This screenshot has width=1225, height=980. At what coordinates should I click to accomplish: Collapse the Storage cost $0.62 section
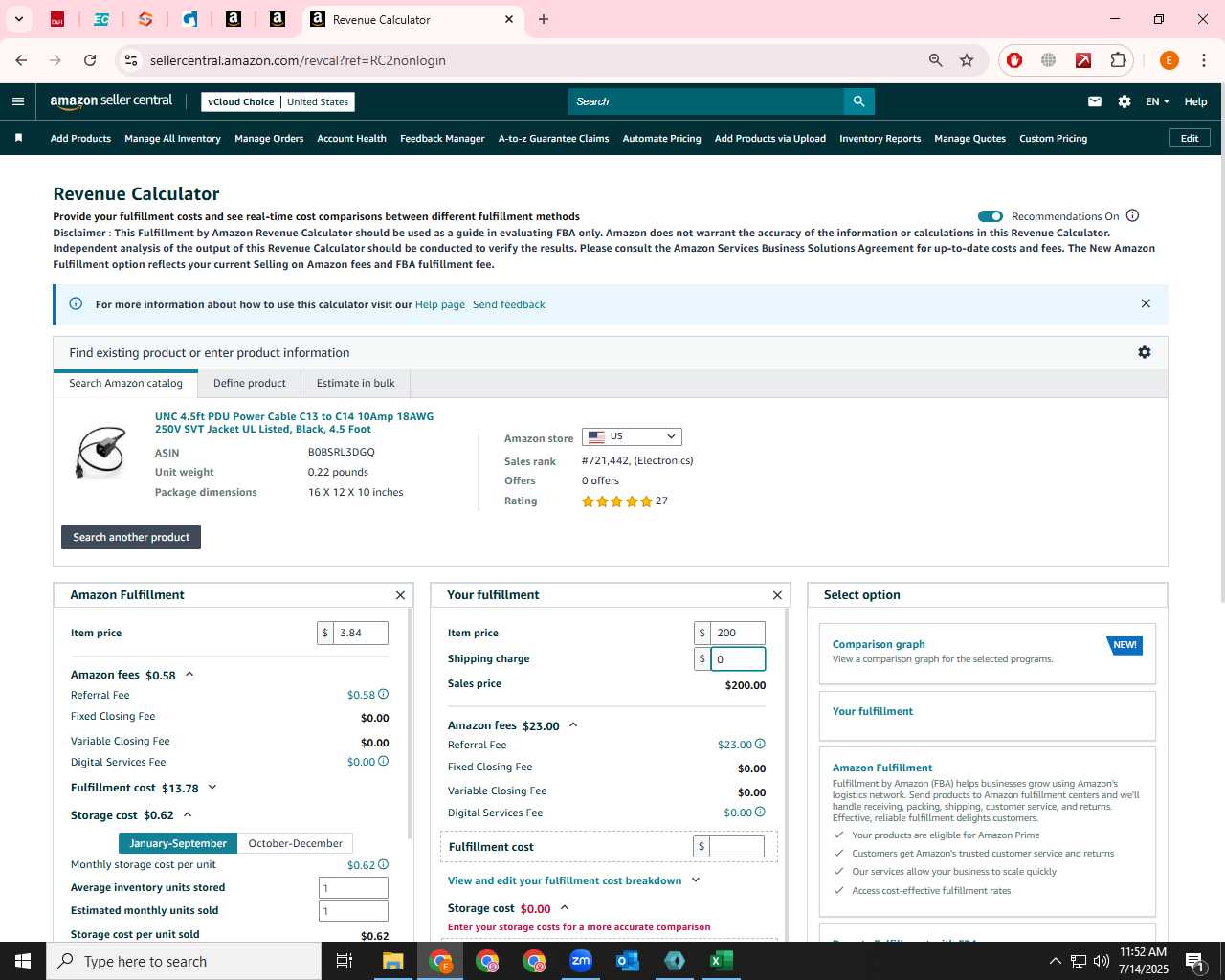(x=188, y=814)
